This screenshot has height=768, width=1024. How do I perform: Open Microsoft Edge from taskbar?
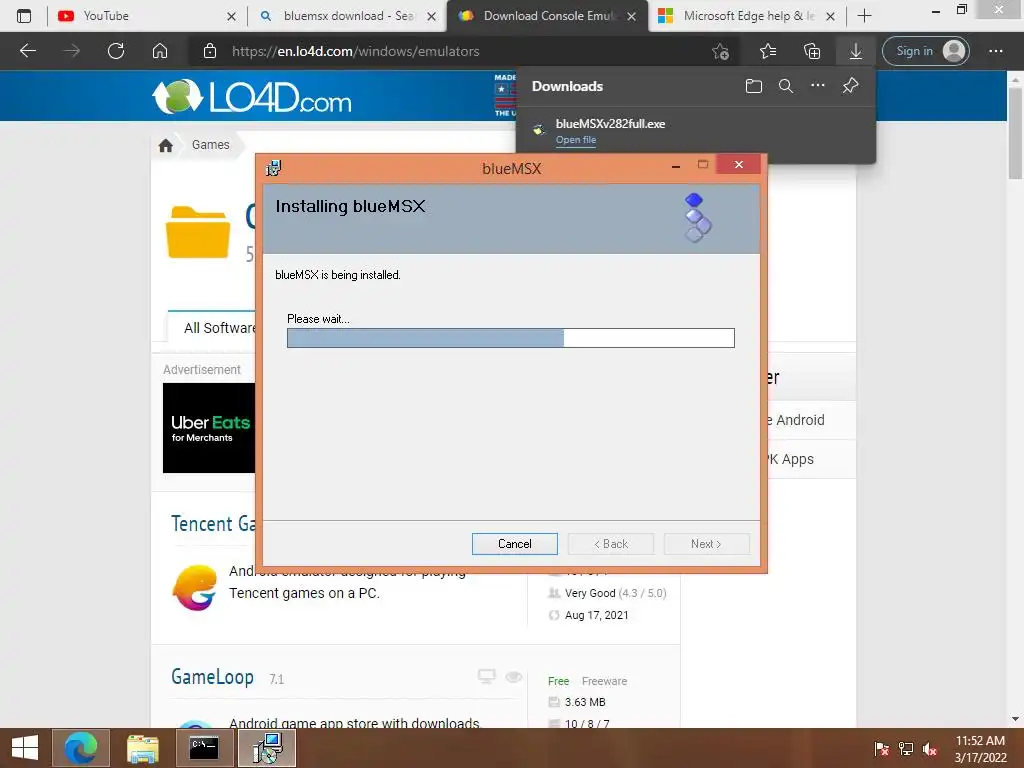81,748
